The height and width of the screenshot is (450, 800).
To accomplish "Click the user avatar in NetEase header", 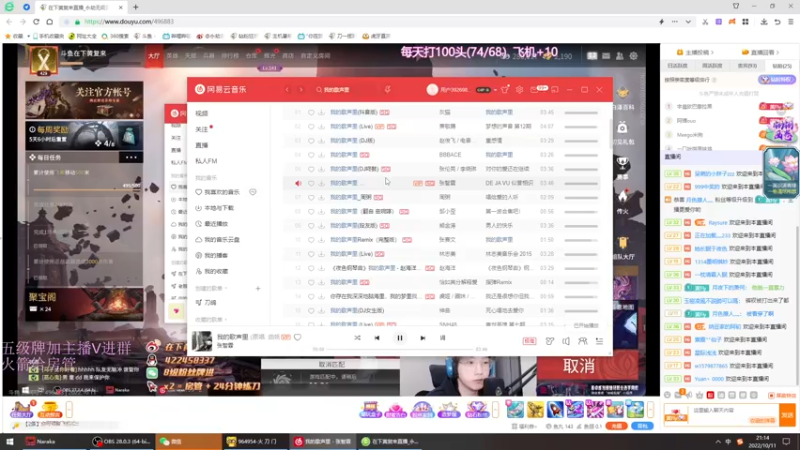I will coord(432,90).
